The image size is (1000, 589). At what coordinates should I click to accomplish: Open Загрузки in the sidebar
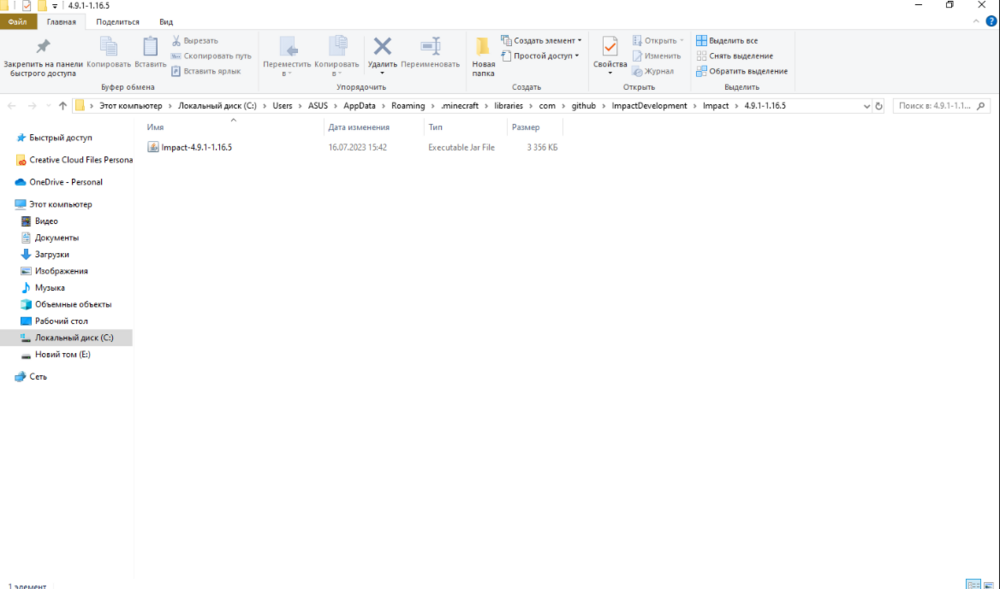click(x=52, y=254)
